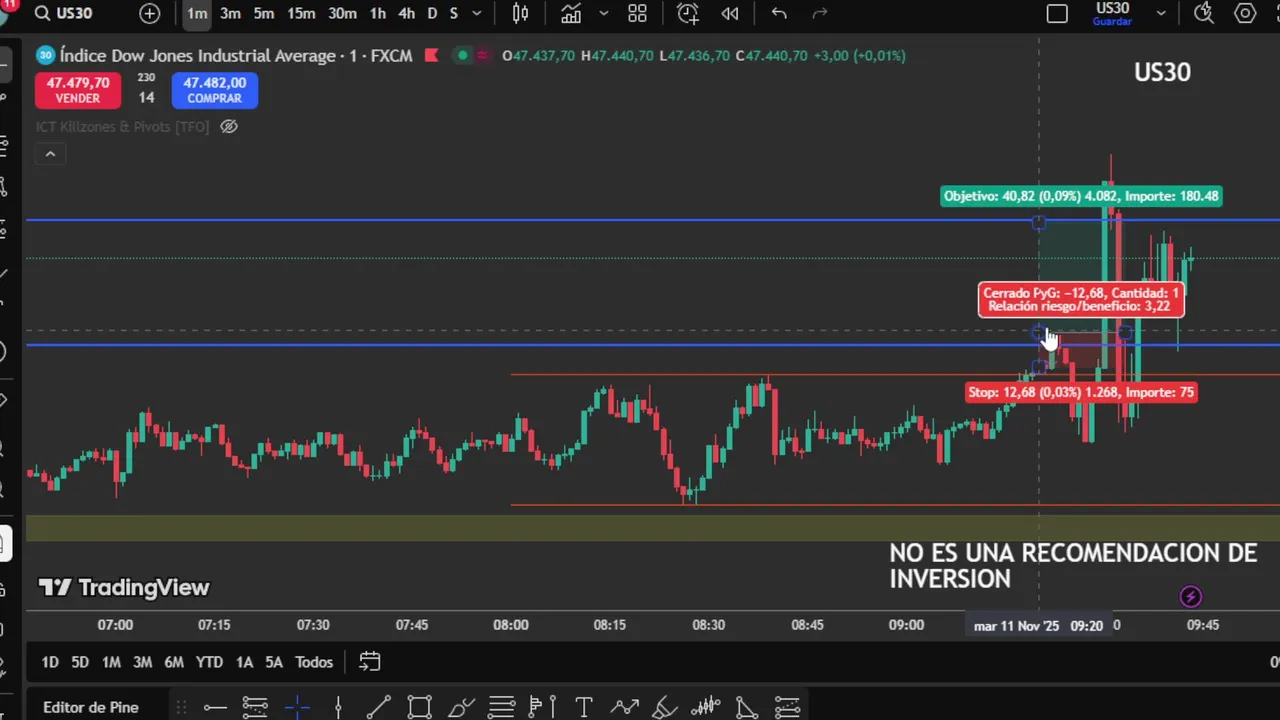Viewport: 1280px width, 720px height.
Task: Switch to the S weekly timeframe
Action: coord(454,13)
